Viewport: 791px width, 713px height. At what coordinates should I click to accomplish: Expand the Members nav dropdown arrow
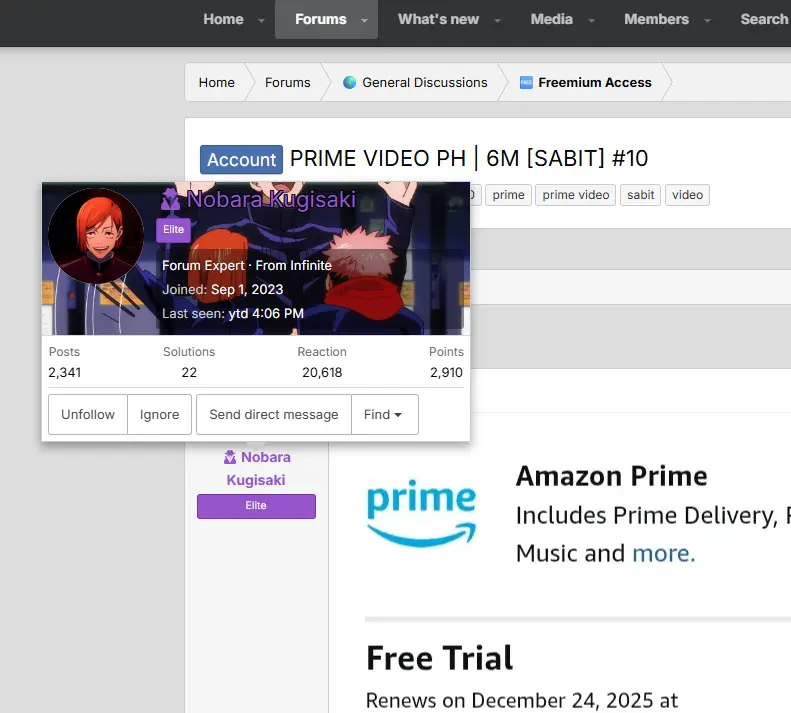click(x=707, y=21)
